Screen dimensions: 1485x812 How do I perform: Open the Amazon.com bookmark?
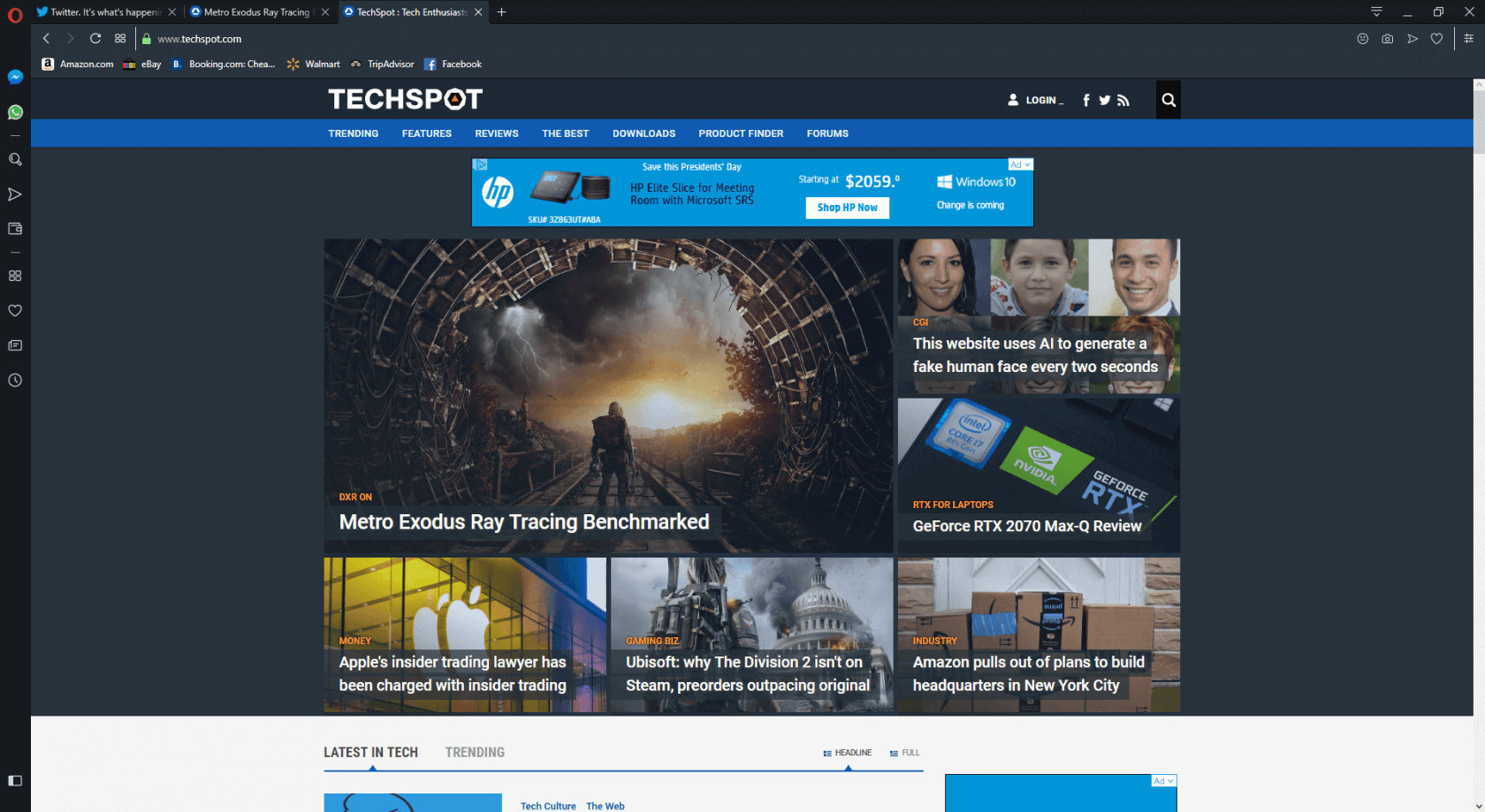tap(78, 65)
